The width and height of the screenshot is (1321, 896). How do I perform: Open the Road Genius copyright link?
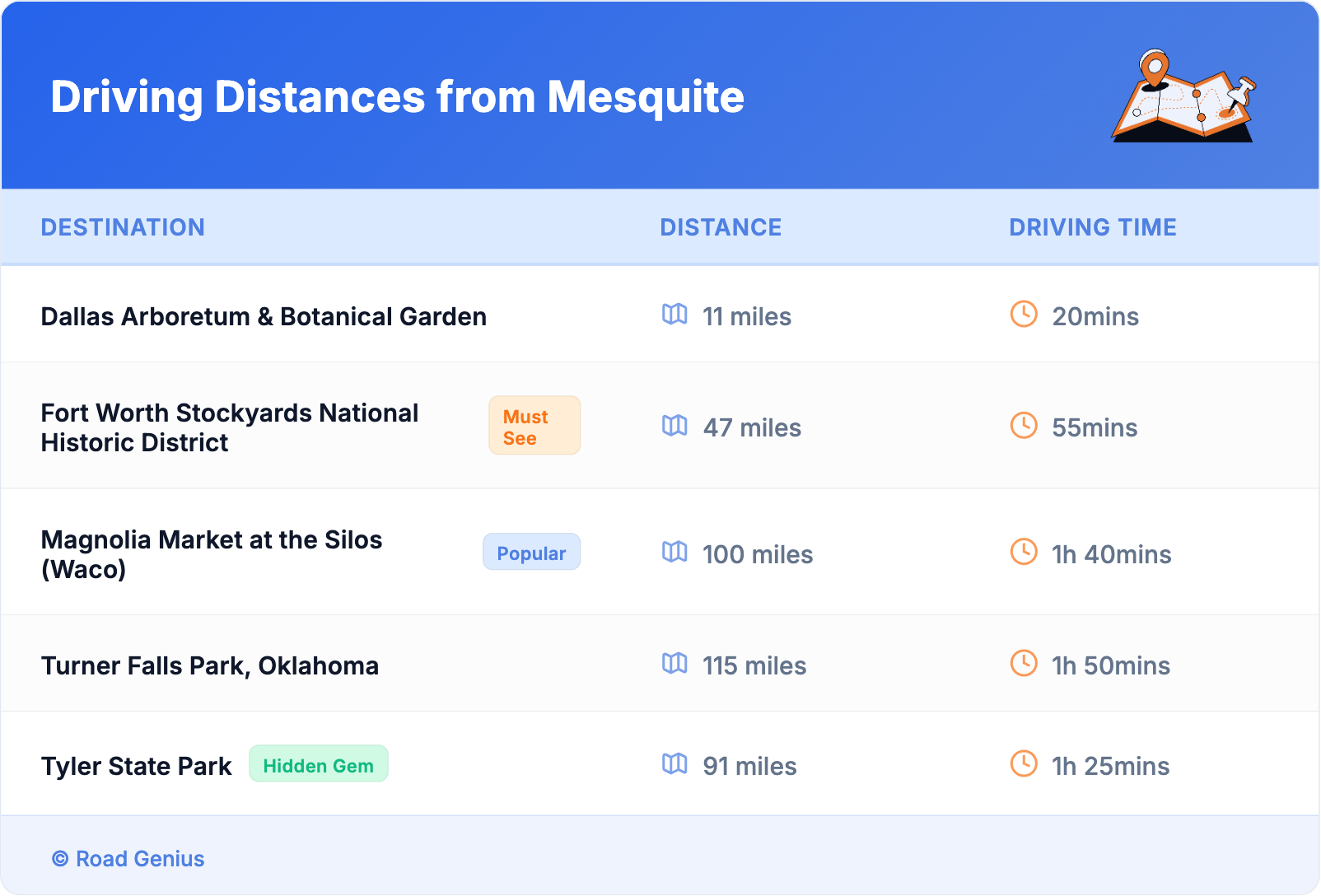click(128, 859)
